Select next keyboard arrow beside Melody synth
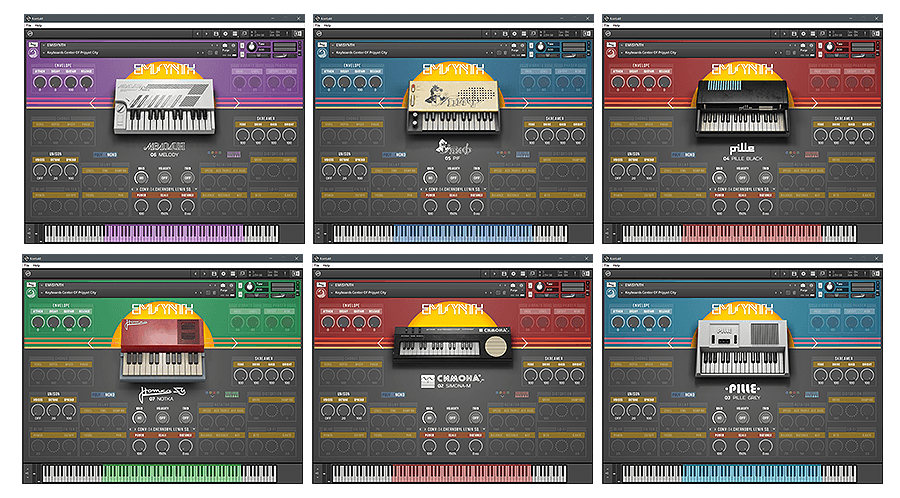This screenshot has height=498, width=900. [236, 103]
